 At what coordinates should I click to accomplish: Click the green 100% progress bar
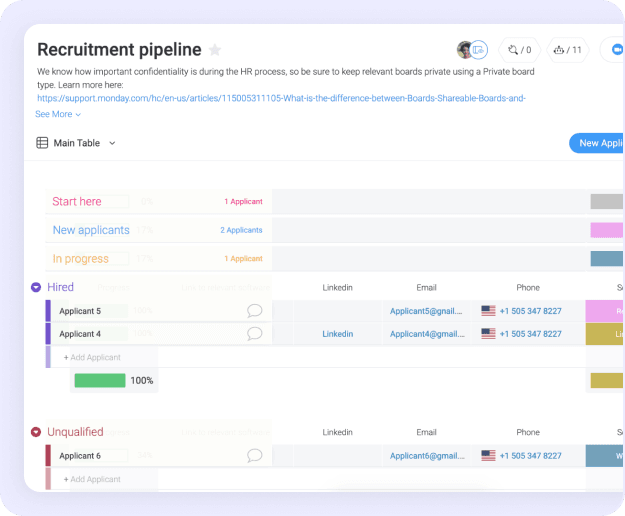pos(100,380)
